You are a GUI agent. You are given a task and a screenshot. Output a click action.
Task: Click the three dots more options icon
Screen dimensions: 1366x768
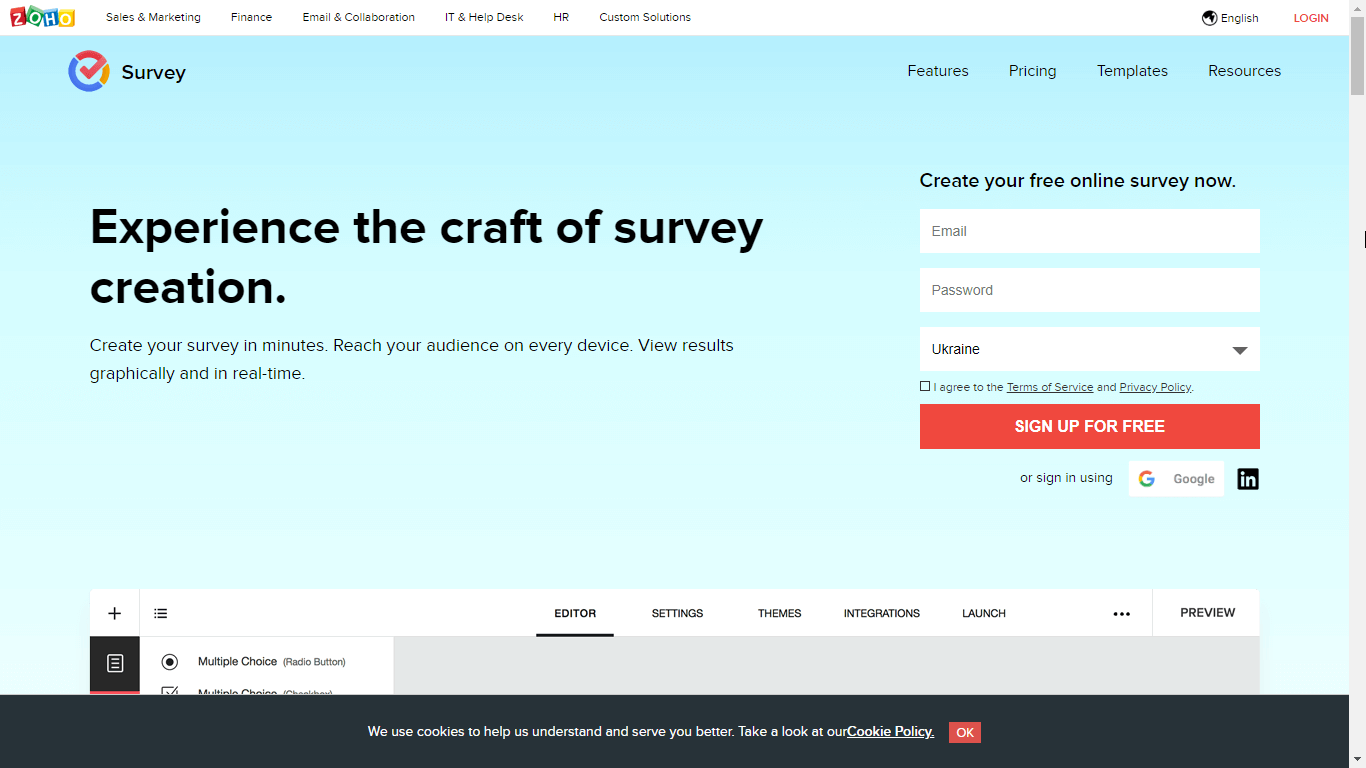(x=1122, y=614)
